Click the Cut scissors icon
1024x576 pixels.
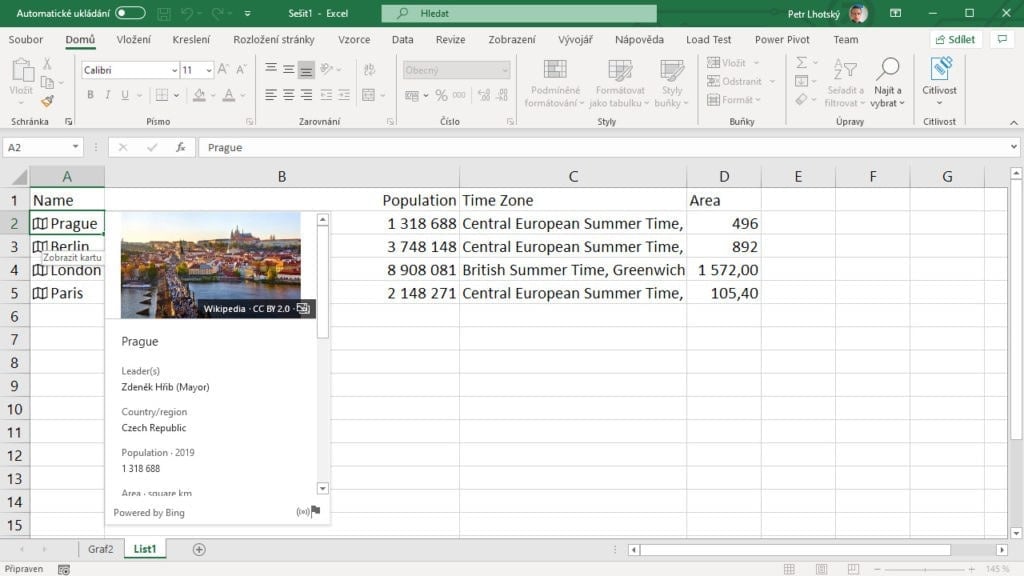pyautogui.click(x=47, y=64)
